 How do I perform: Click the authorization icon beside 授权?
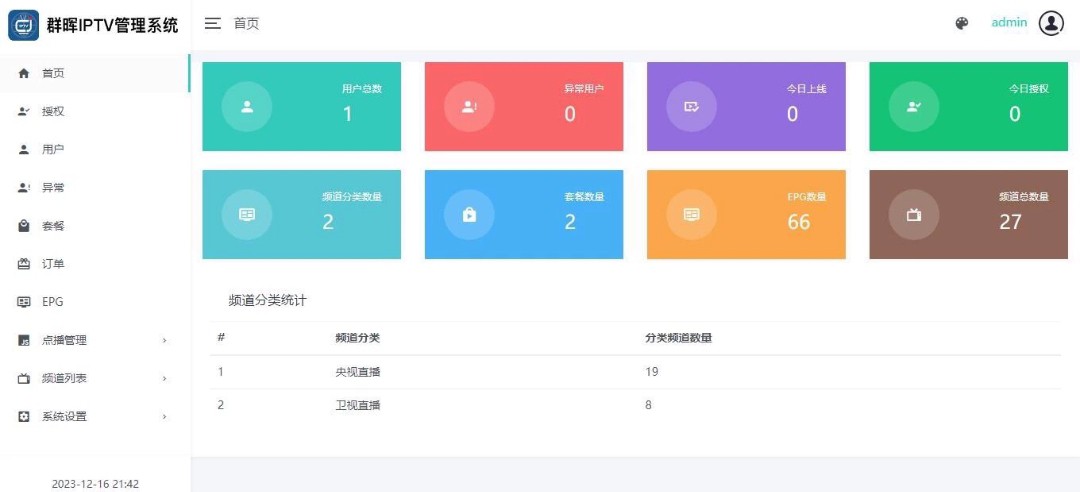pyautogui.click(x=24, y=111)
